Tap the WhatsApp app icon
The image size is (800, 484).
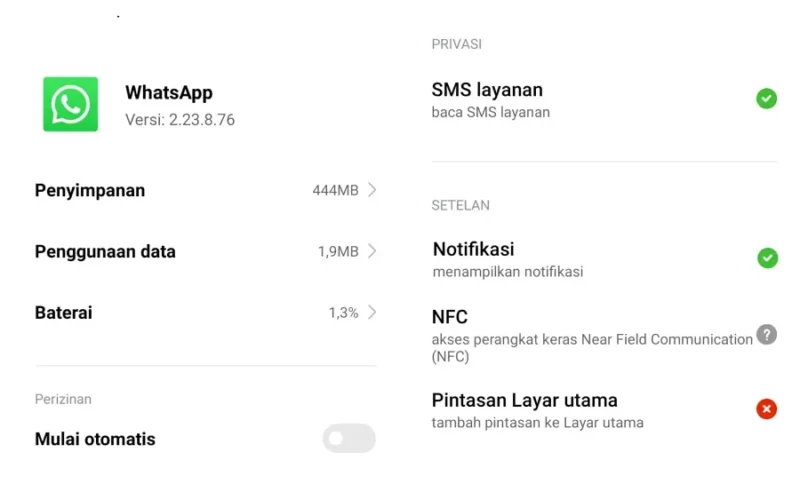point(70,104)
